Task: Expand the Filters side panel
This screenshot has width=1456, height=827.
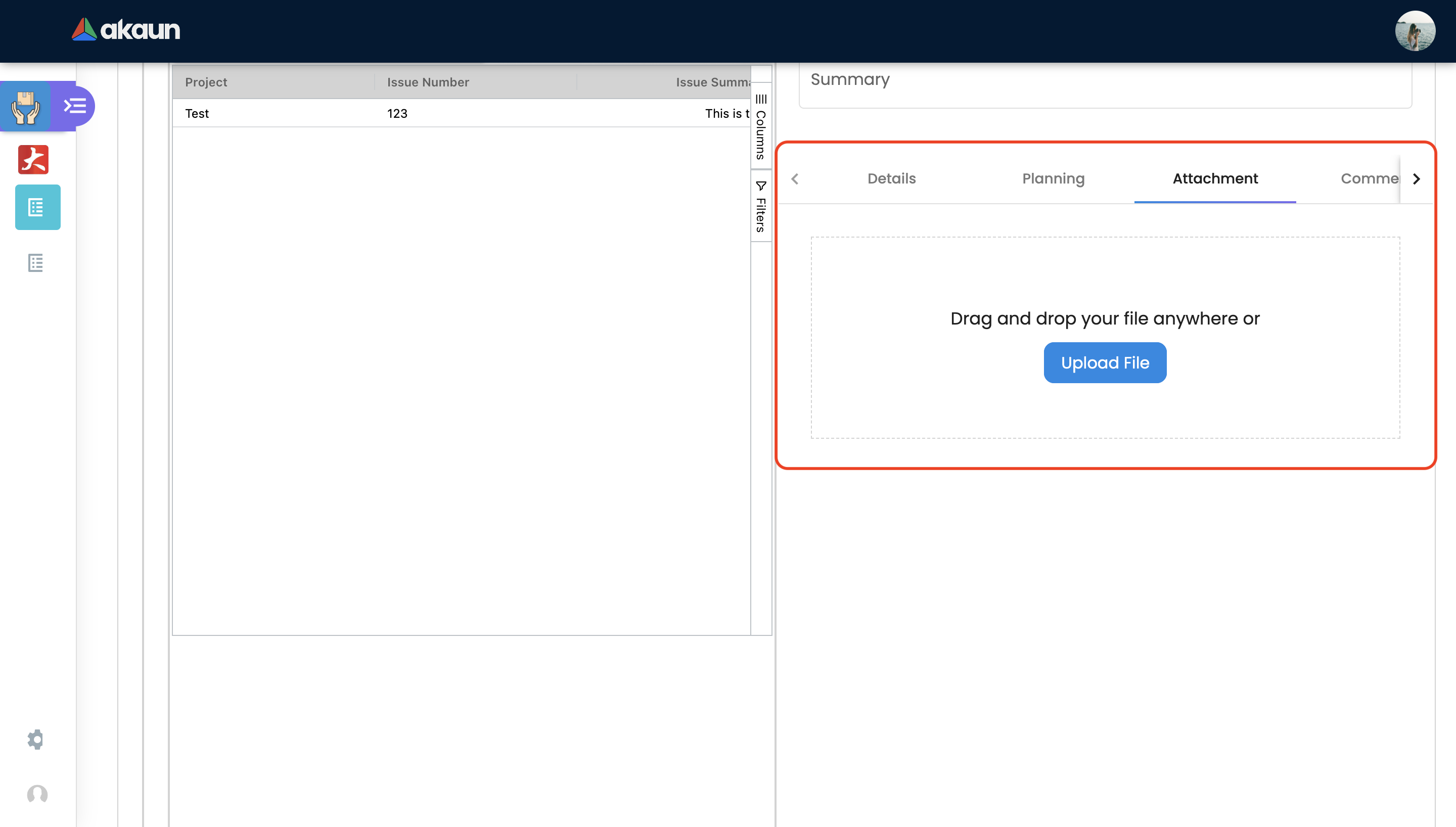Action: [x=761, y=207]
